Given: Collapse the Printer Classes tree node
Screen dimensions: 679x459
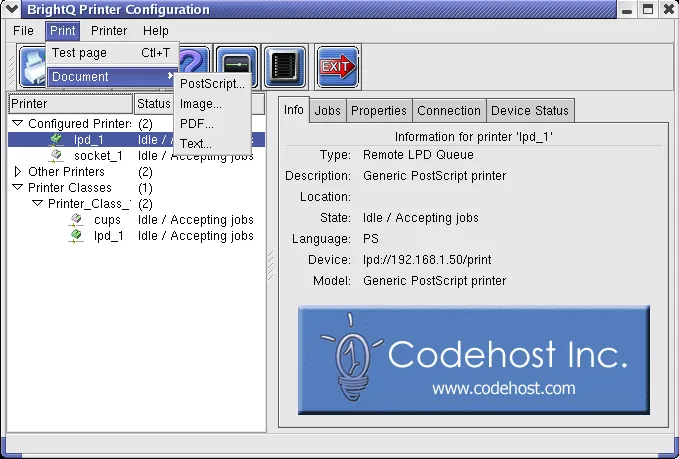Looking at the screenshot, I should pyautogui.click(x=18, y=187).
